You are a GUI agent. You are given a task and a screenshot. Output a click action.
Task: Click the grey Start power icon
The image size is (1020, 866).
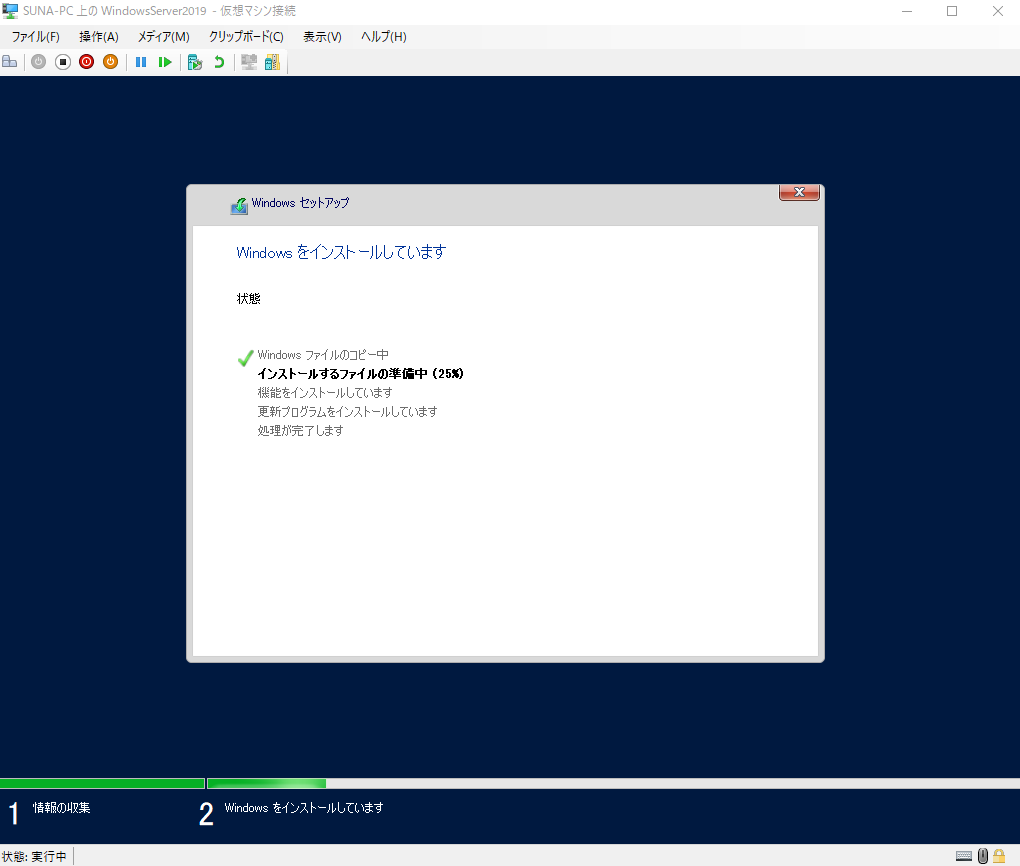38,62
